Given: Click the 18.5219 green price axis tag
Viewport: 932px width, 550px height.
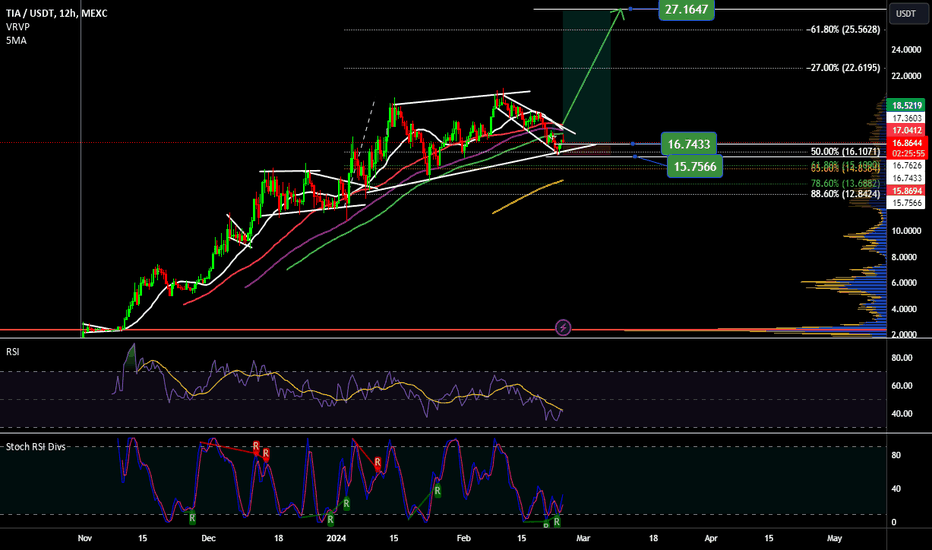Looking at the screenshot, I should pos(906,105).
